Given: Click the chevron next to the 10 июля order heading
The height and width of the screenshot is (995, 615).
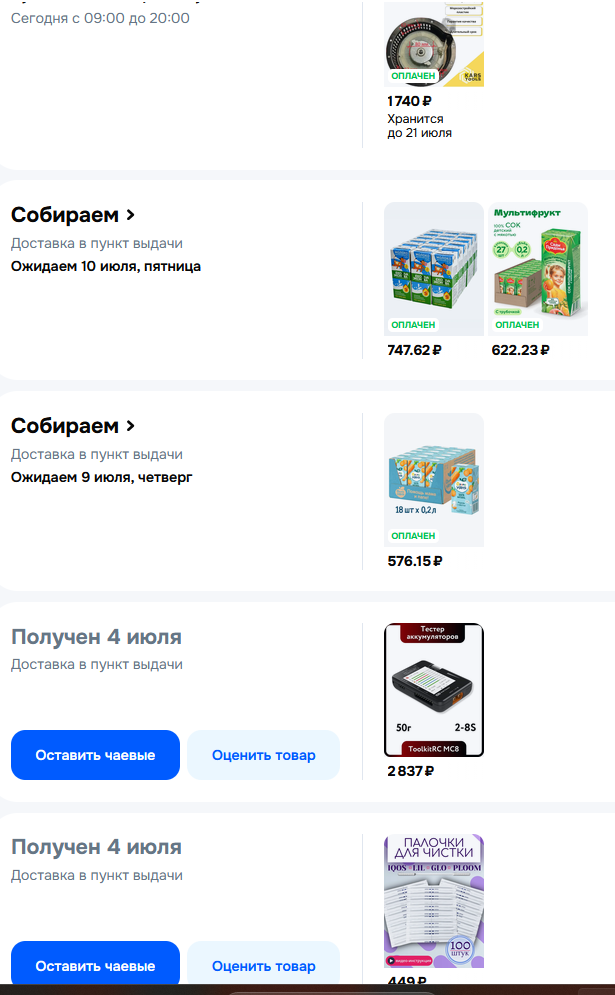Looking at the screenshot, I should click(130, 216).
